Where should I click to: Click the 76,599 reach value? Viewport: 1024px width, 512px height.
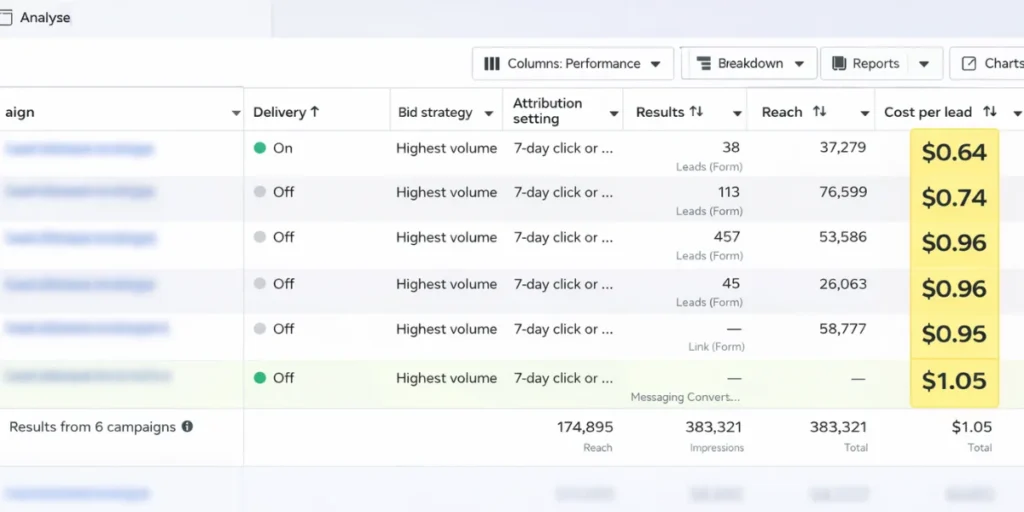coord(842,192)
